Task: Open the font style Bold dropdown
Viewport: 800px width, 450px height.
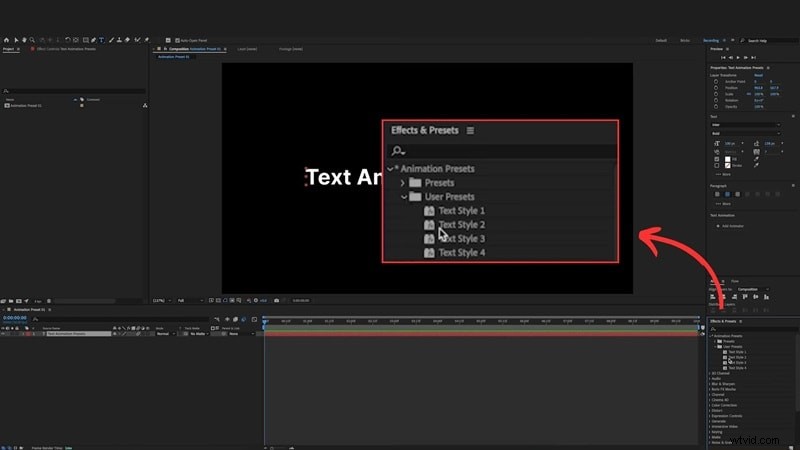Action: coord(745,133)
